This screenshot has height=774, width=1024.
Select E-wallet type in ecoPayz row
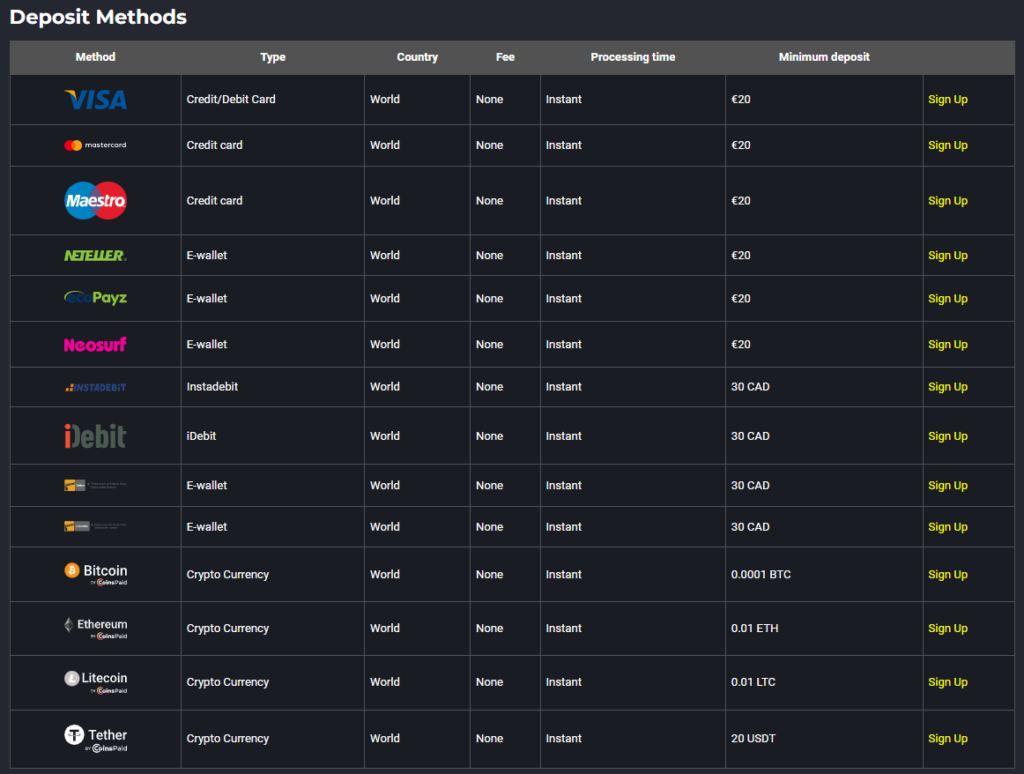point(207,298)
